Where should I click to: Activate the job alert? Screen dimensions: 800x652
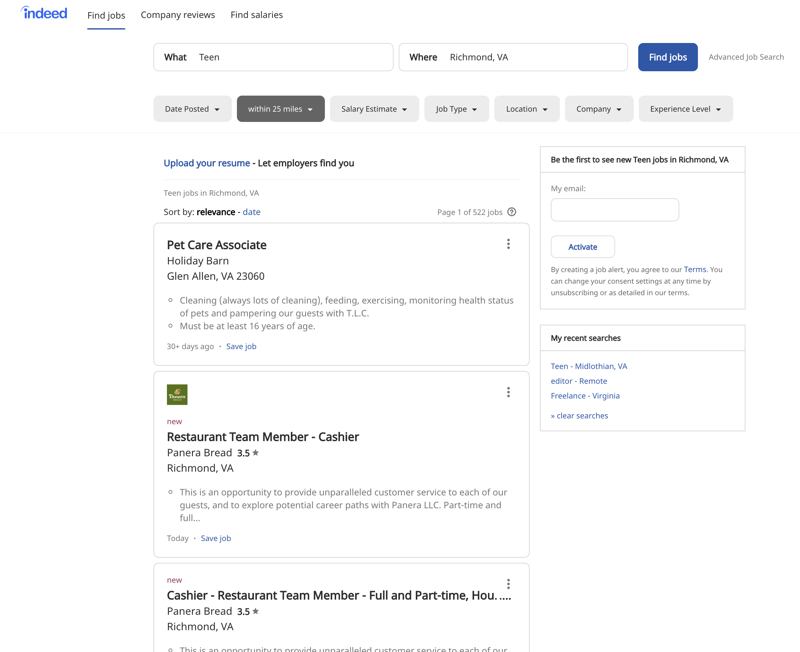point(583,247)
